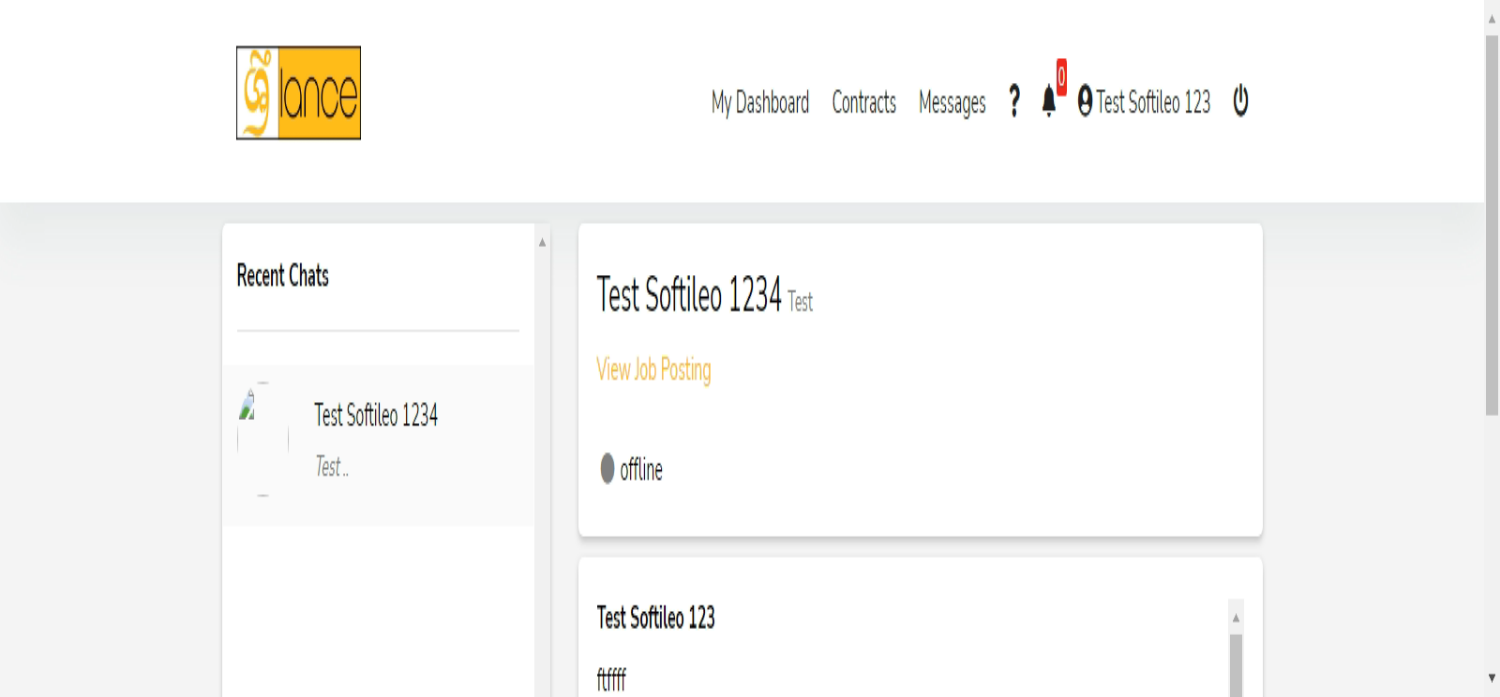Open Messages from the top navigation
Image resolution: width=1500 pixels, height=697 pixels.
(x=952, y=103)
